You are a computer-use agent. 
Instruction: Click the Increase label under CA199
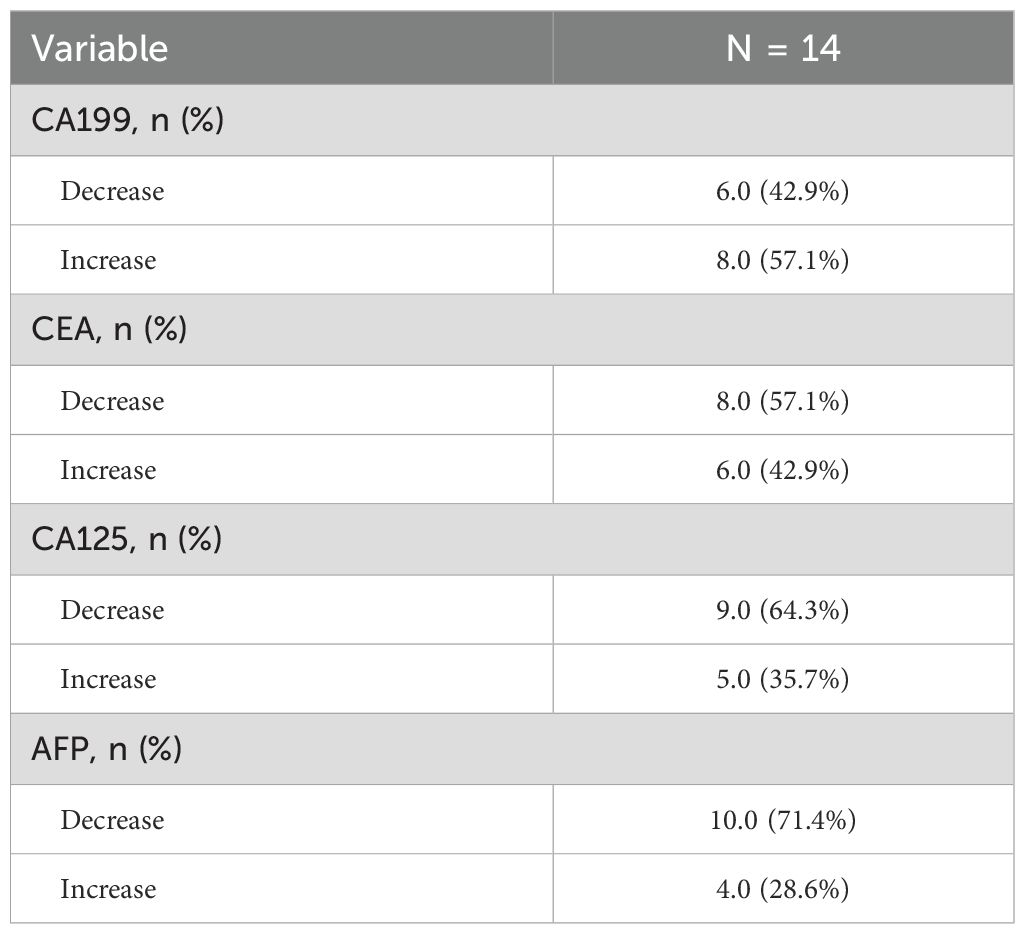pos(108,260)
